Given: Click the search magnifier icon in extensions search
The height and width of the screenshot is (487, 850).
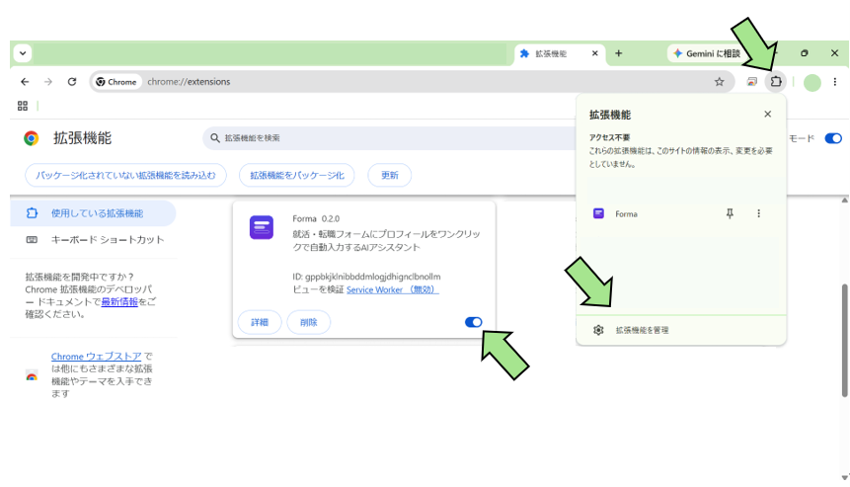Looking at the screenshot, I should tap(215, 138).
